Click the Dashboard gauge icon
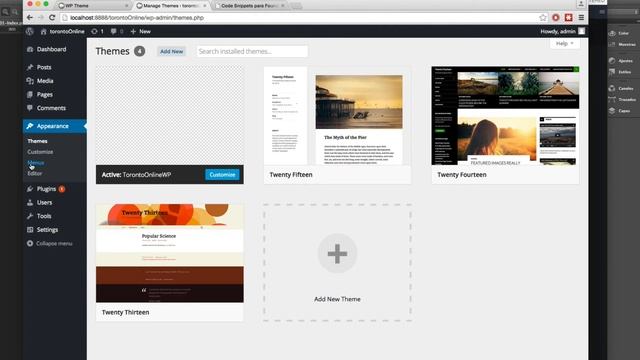This screenshot has width=640, height=360. click(30, 49)
